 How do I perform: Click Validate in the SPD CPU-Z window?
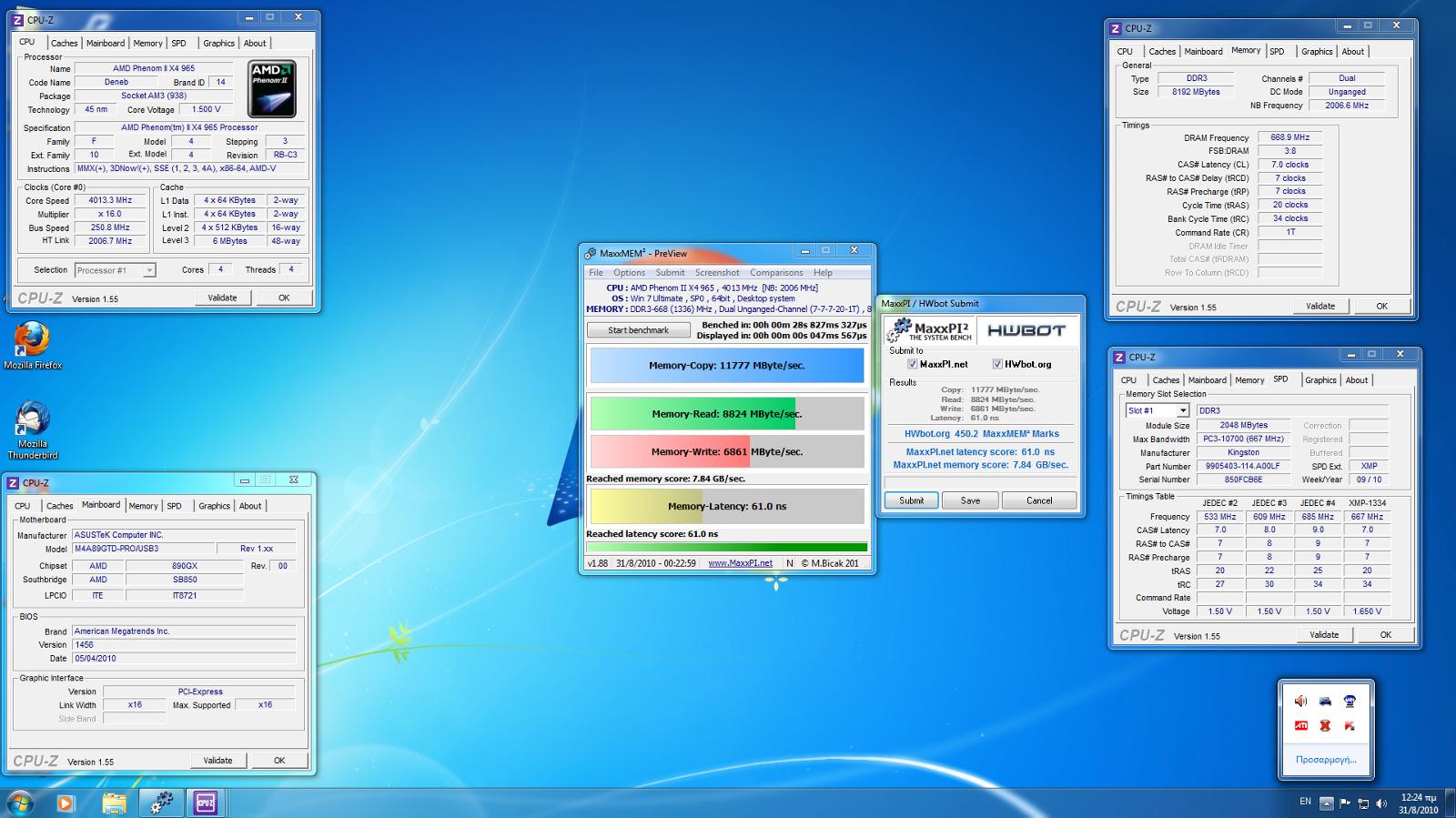tap(1324, 634)
